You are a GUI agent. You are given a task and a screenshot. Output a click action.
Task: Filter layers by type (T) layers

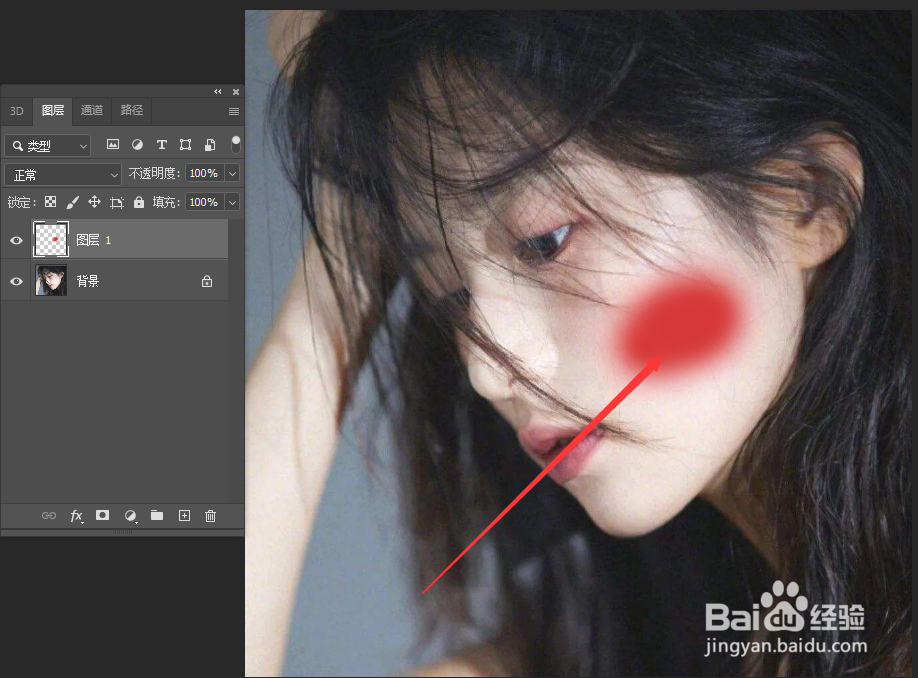[162, 144]
